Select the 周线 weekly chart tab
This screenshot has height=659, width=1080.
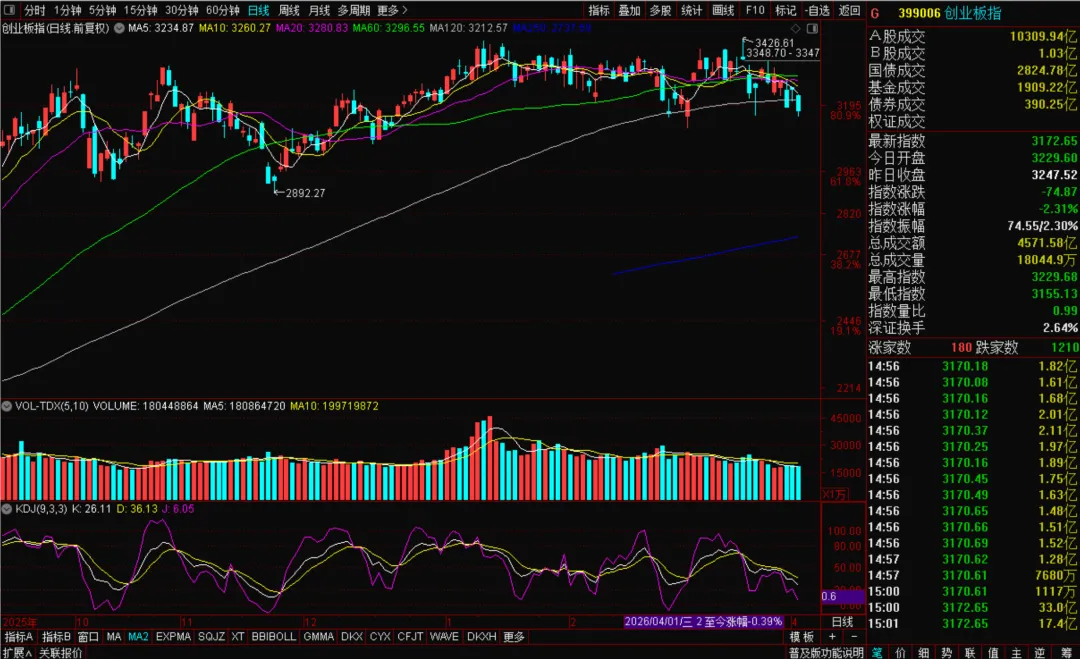click(289, 10)
